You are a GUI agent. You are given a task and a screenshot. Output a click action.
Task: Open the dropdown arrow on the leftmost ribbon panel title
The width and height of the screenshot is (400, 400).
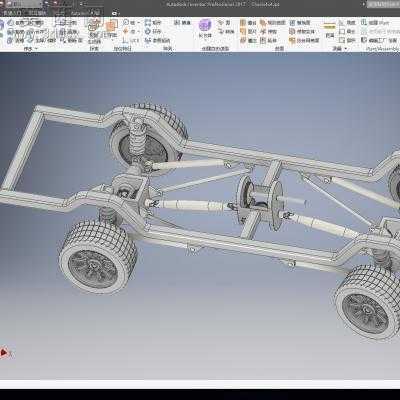[36, 49]
